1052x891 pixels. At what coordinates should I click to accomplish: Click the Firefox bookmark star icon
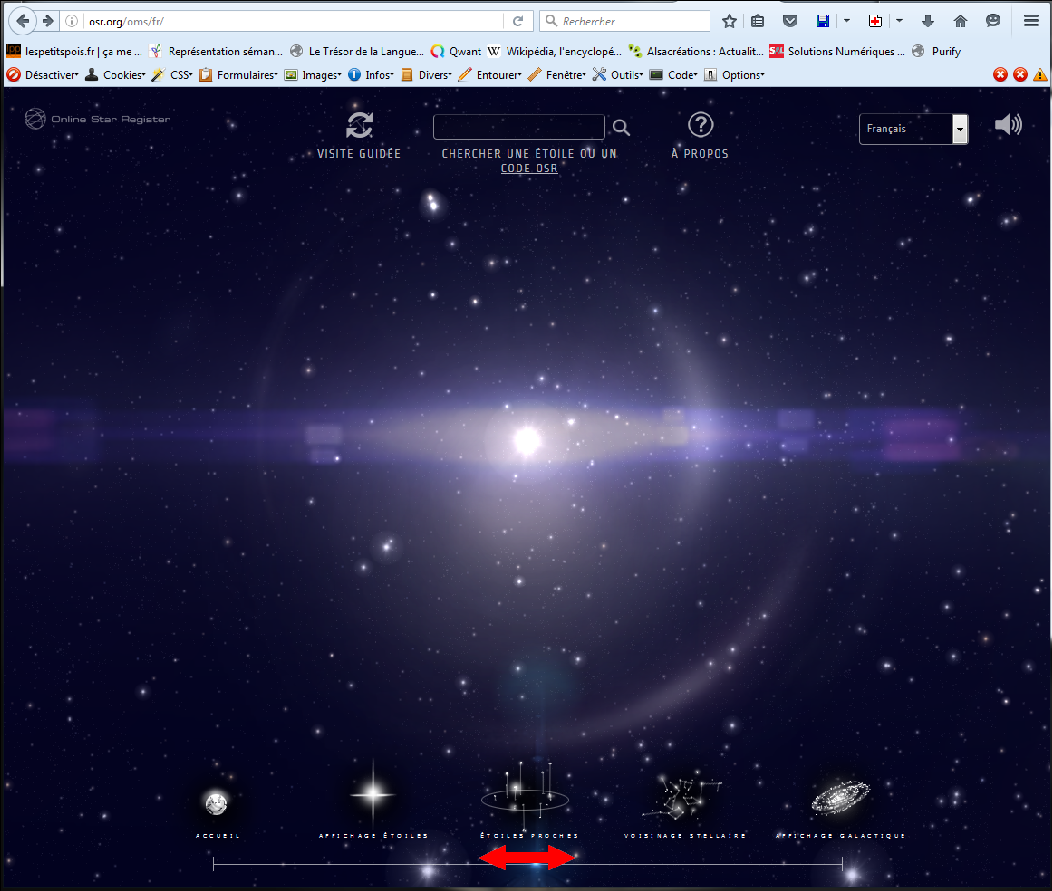coord(729,21)
